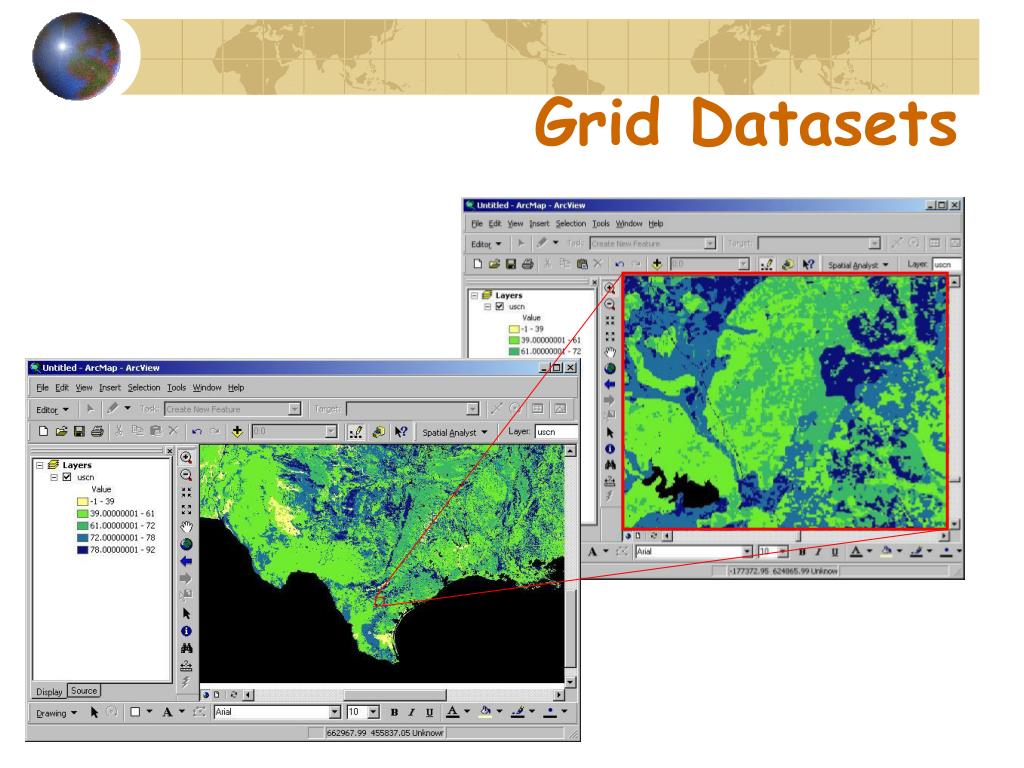Click Full Extent globe icon in front window

[x=186, y=544]
